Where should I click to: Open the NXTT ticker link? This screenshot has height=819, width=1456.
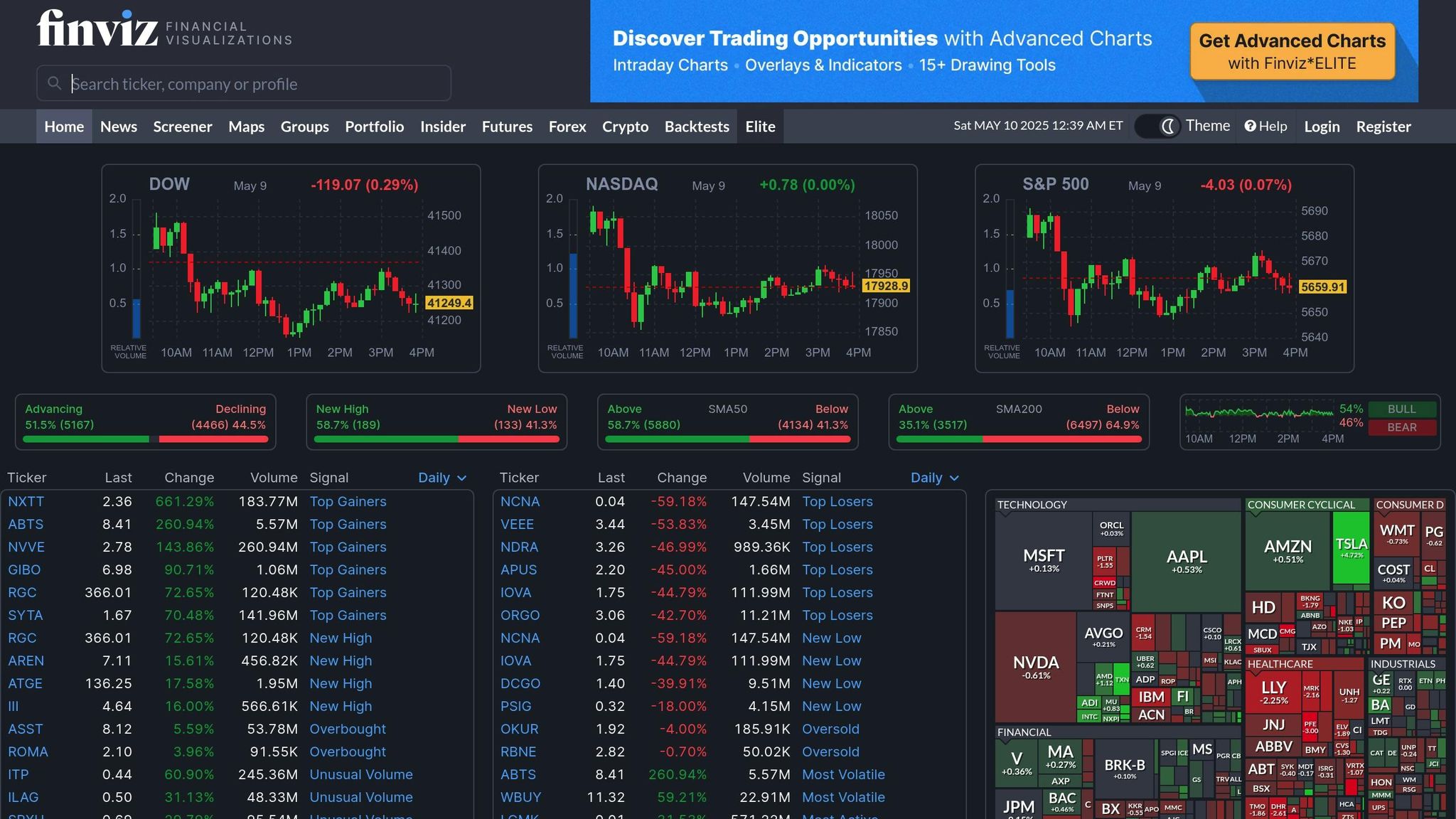[x=26, y=501]
